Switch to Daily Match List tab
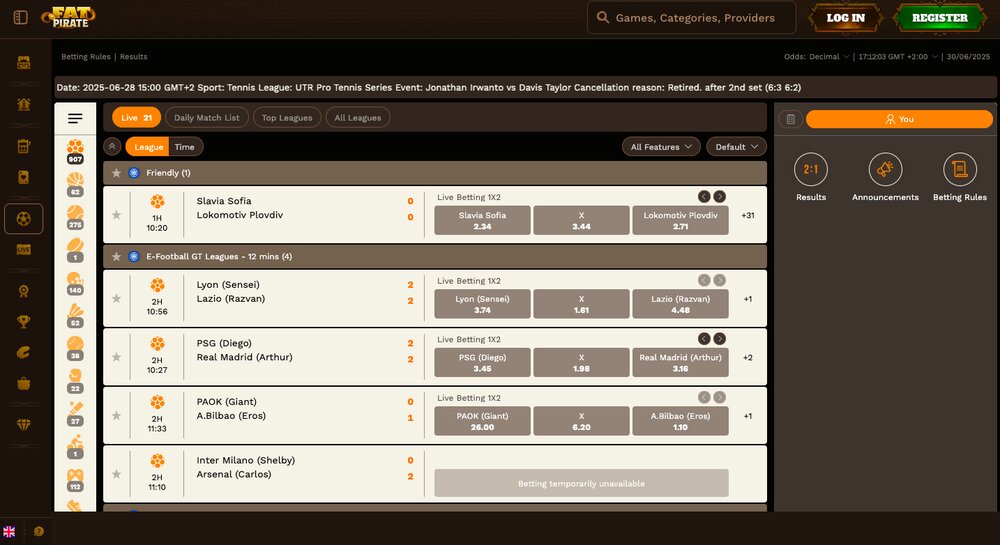 pos(207,117)
